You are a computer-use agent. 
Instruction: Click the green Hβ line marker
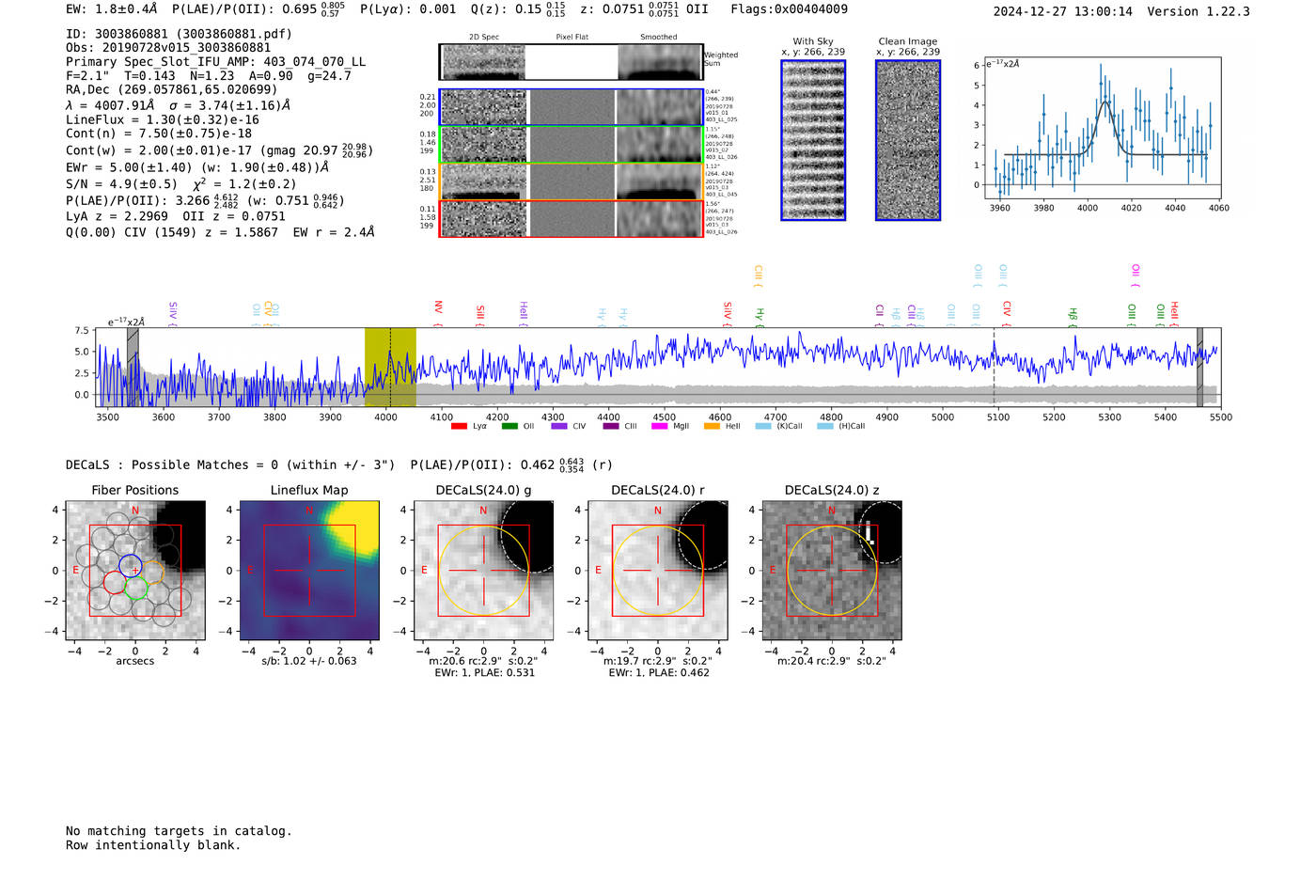[1072, 318]
